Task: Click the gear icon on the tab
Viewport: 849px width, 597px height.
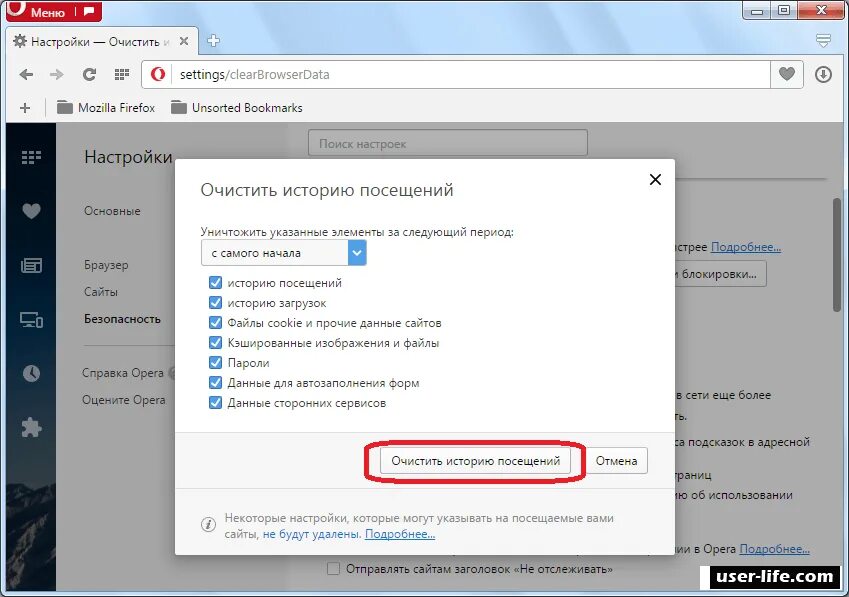Action: point(19,41)
